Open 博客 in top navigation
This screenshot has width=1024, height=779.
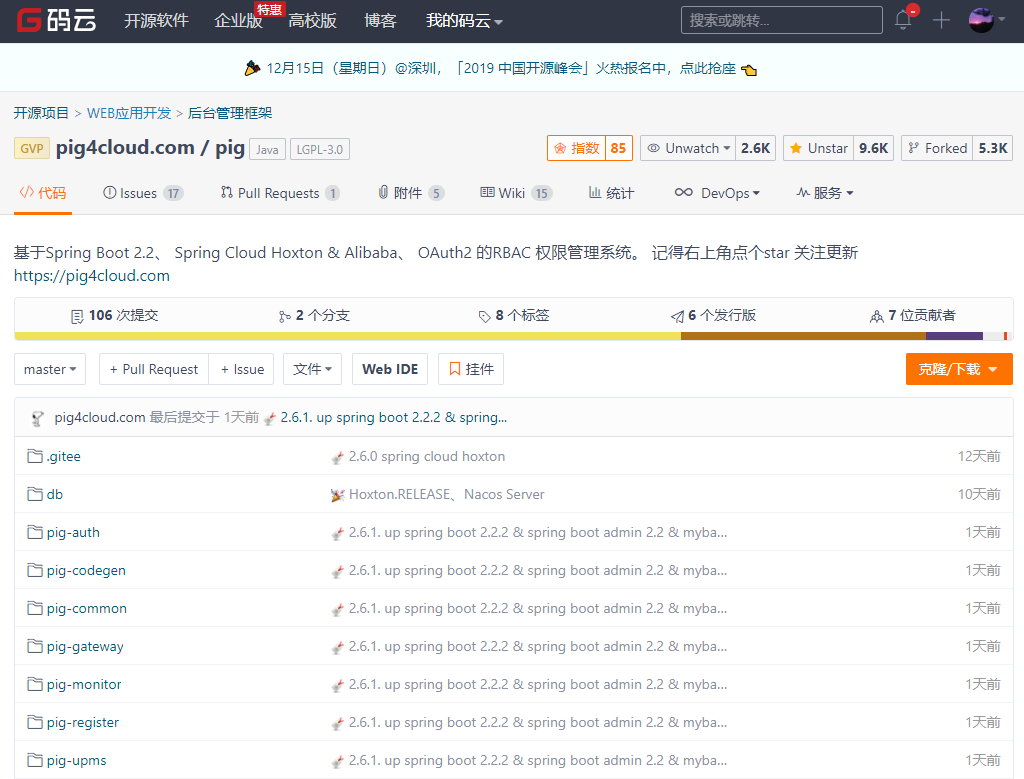point(380,21)
